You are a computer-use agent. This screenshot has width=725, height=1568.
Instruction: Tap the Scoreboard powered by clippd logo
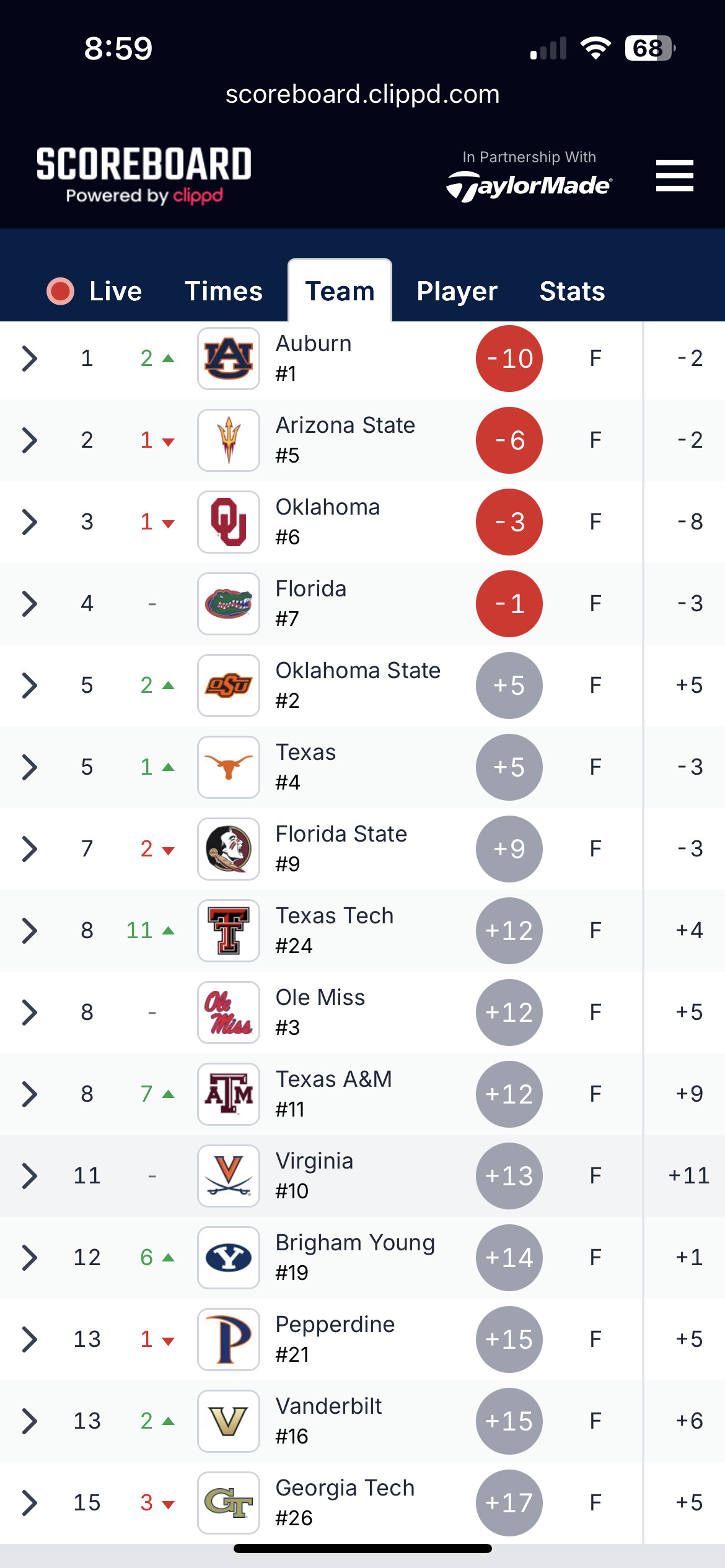144,176
